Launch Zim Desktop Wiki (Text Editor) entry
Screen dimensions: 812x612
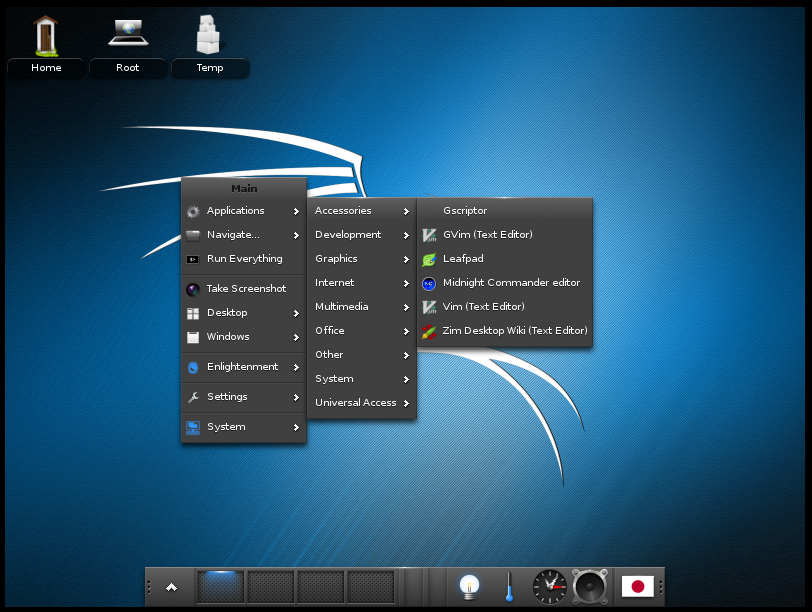(x=505, y=331)
